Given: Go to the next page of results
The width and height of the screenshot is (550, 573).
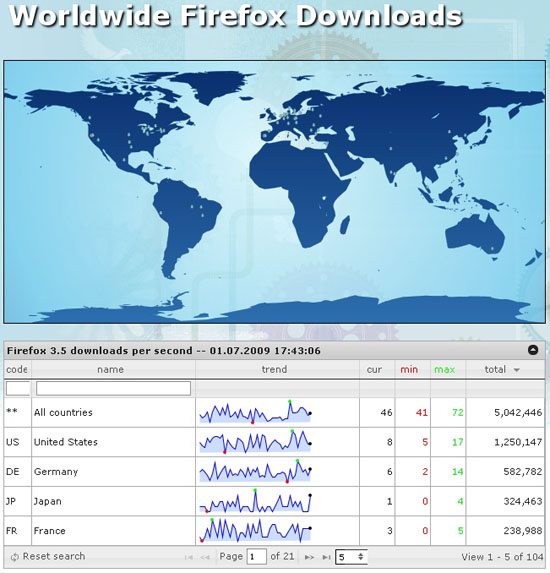Looking at the screenshot, I should coord(309,557).
